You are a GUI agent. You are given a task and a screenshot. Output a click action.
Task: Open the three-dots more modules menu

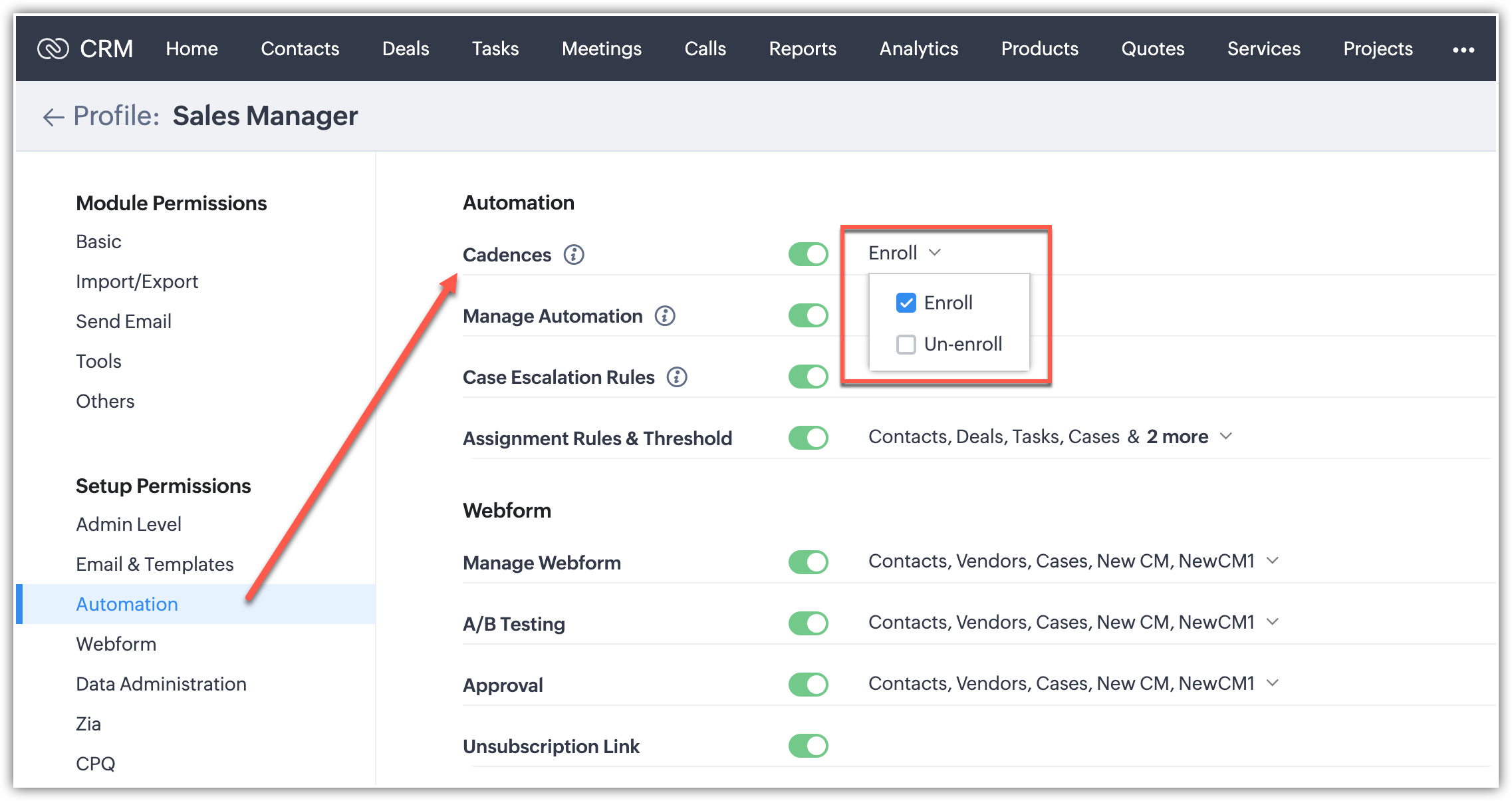click(1463, 49)
